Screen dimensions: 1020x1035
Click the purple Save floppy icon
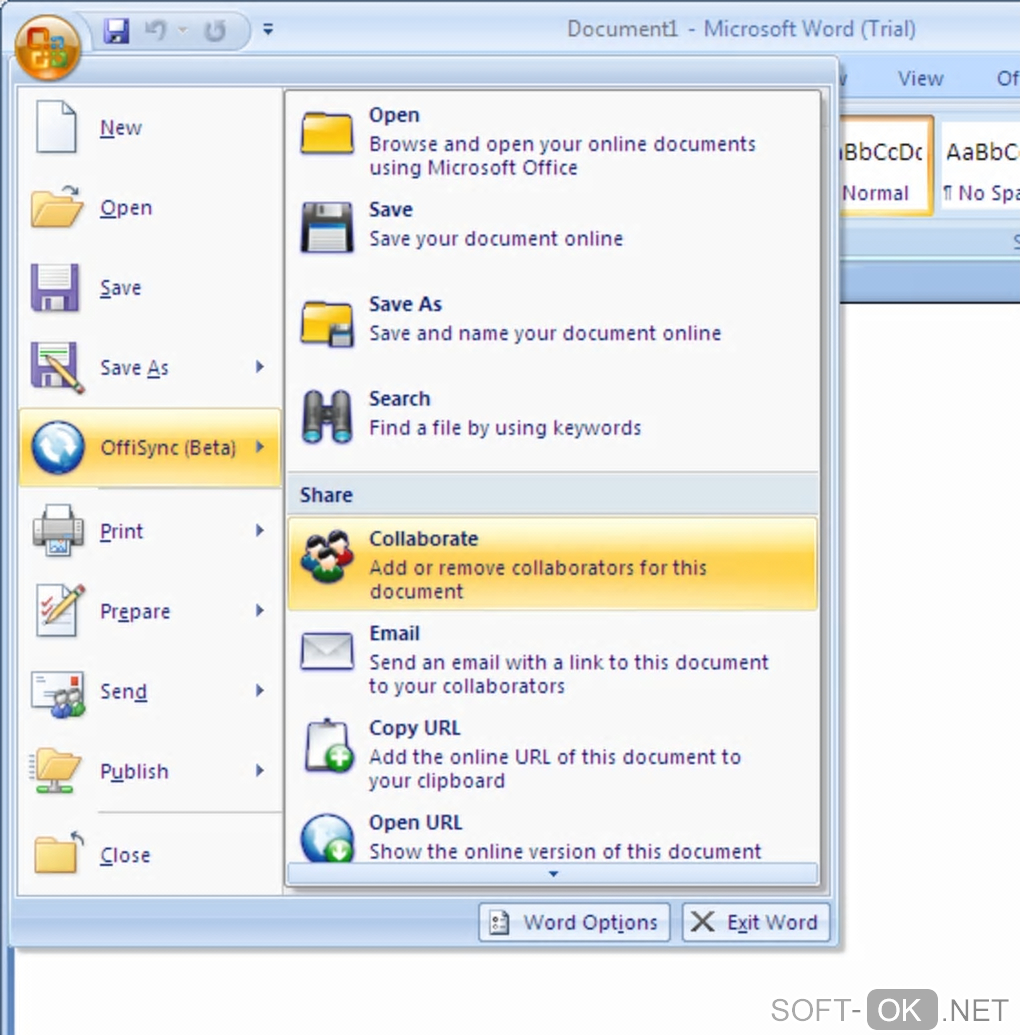(55, 288)
